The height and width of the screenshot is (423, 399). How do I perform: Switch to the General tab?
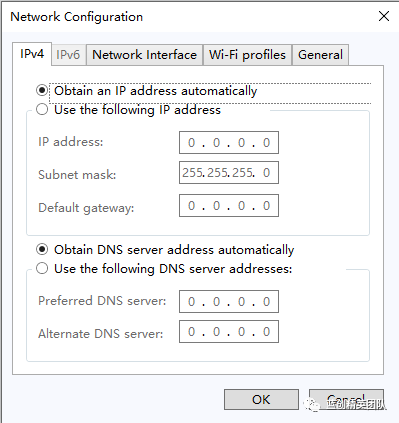[320, 55]
